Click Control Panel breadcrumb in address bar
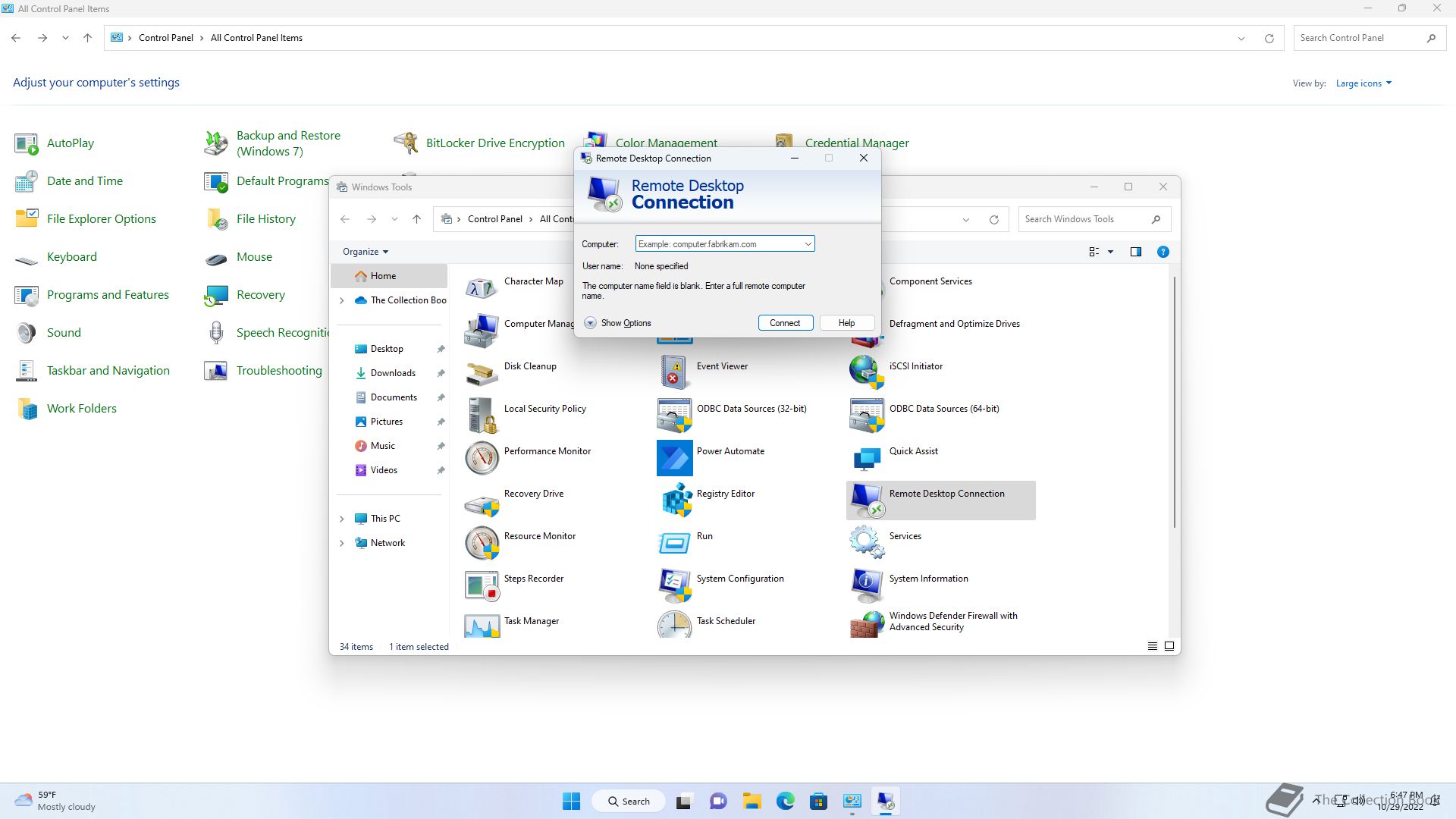Viewport: 1456px width, 819px height. (x=165, y=38)
